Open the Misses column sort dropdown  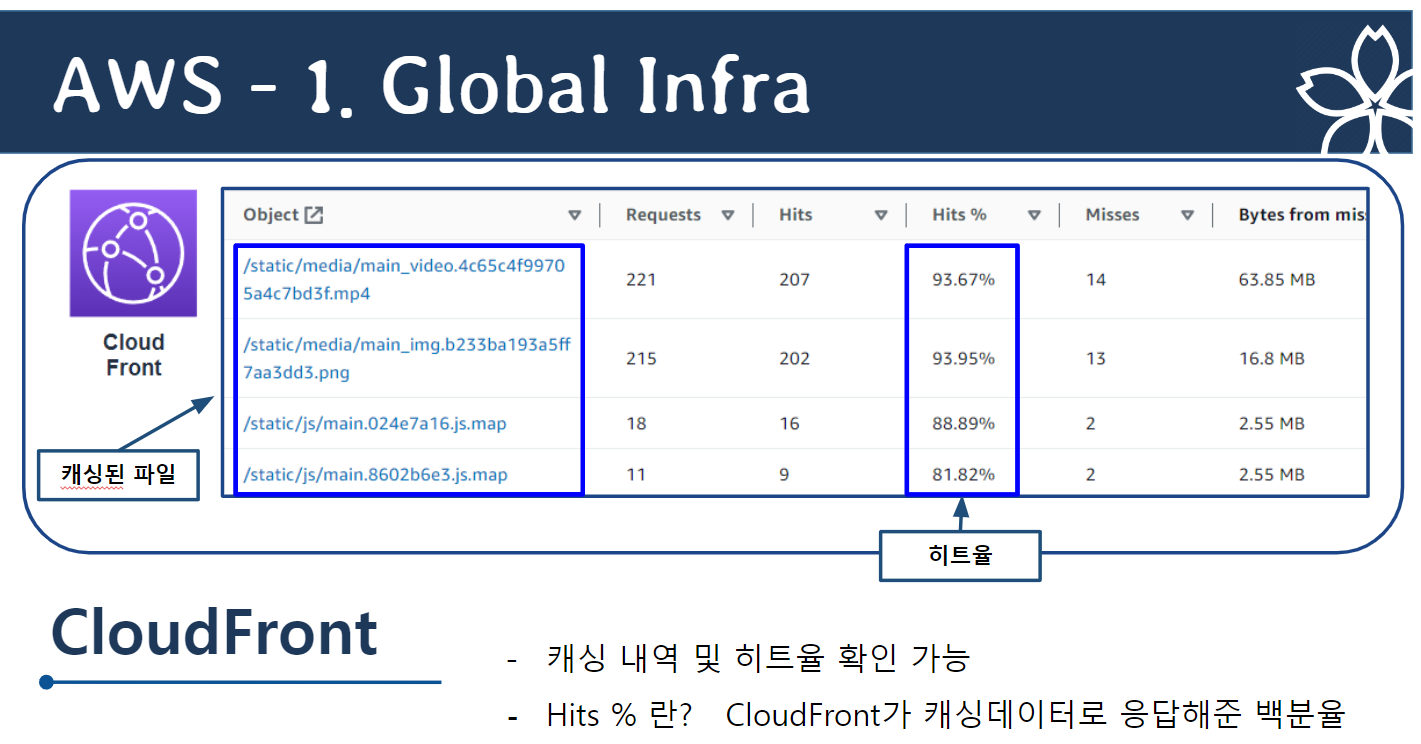coord(1187,215)
